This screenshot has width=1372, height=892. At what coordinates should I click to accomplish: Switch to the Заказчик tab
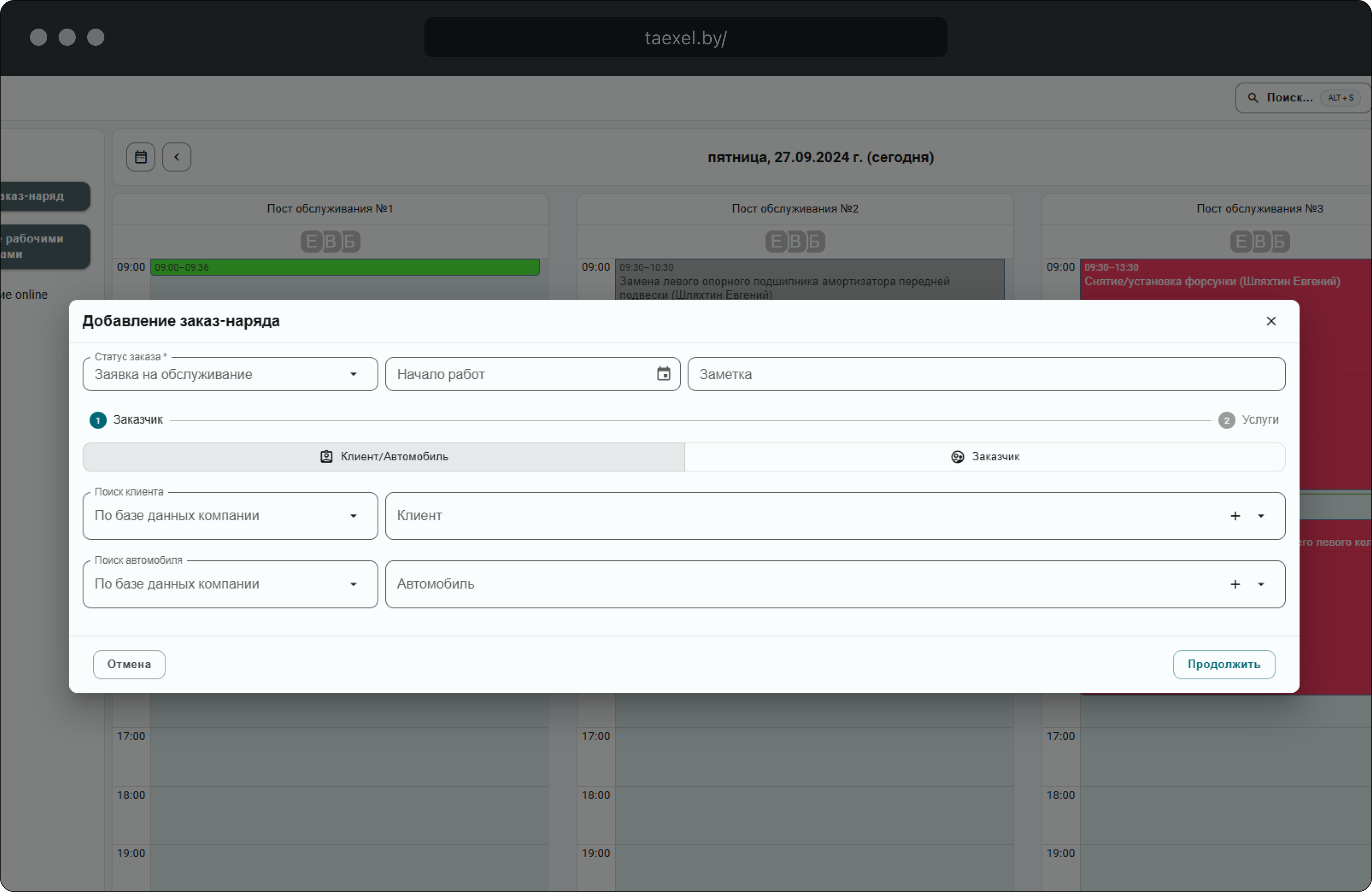(985, 456)
